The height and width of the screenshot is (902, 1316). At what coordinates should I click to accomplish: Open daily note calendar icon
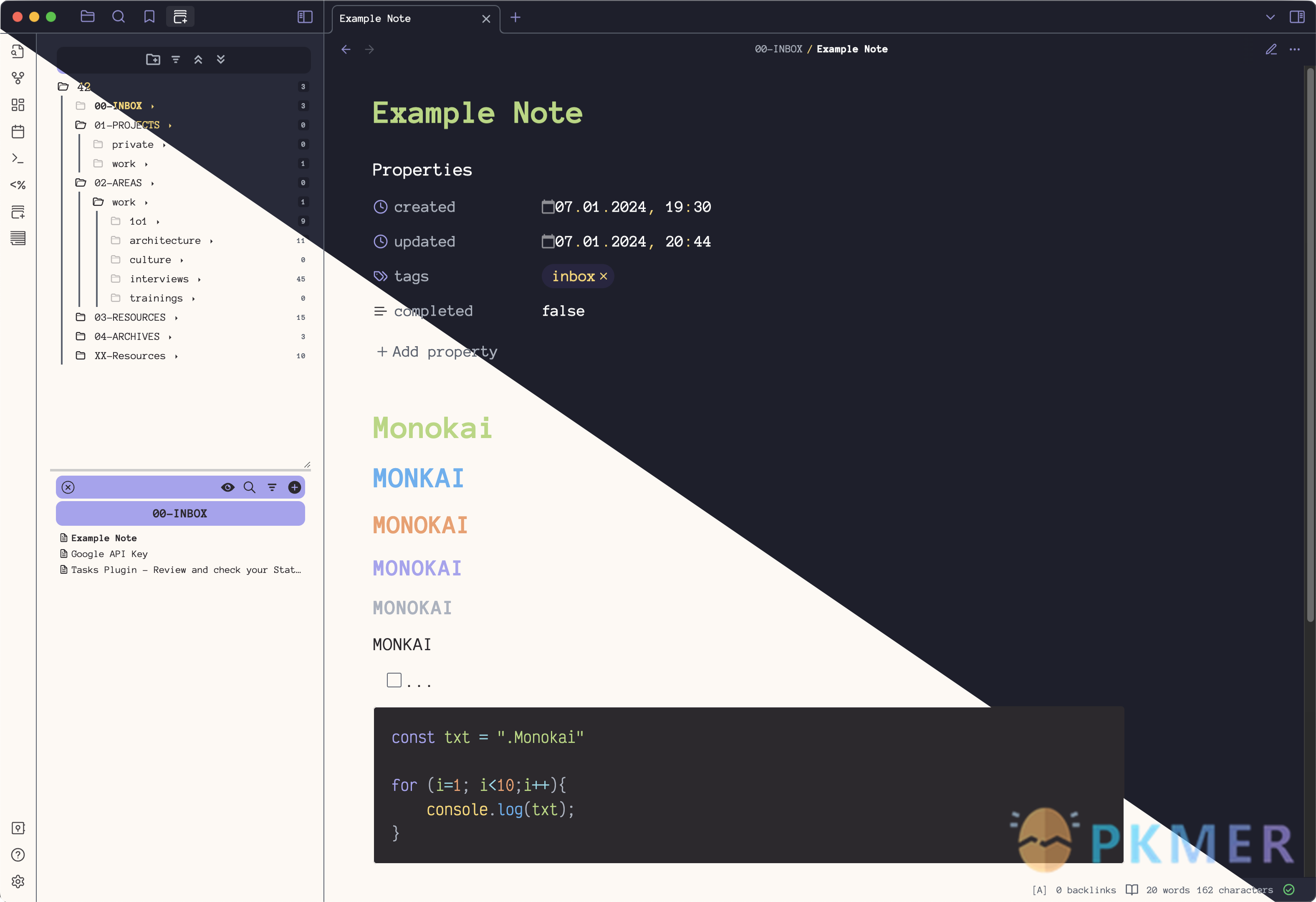(x=18, y=132)
